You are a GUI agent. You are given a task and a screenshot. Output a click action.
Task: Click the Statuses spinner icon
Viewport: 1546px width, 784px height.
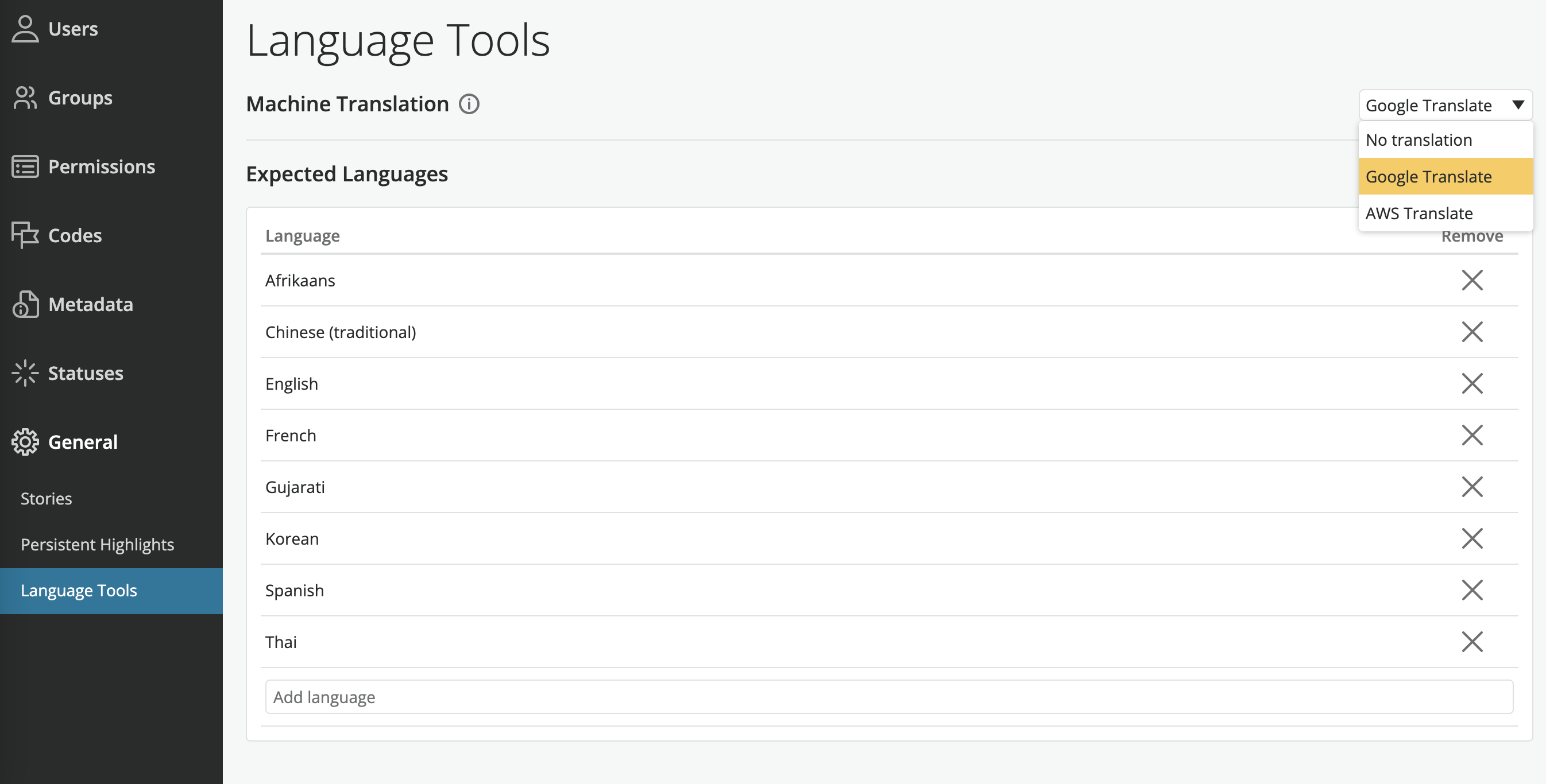click(25, 373)
